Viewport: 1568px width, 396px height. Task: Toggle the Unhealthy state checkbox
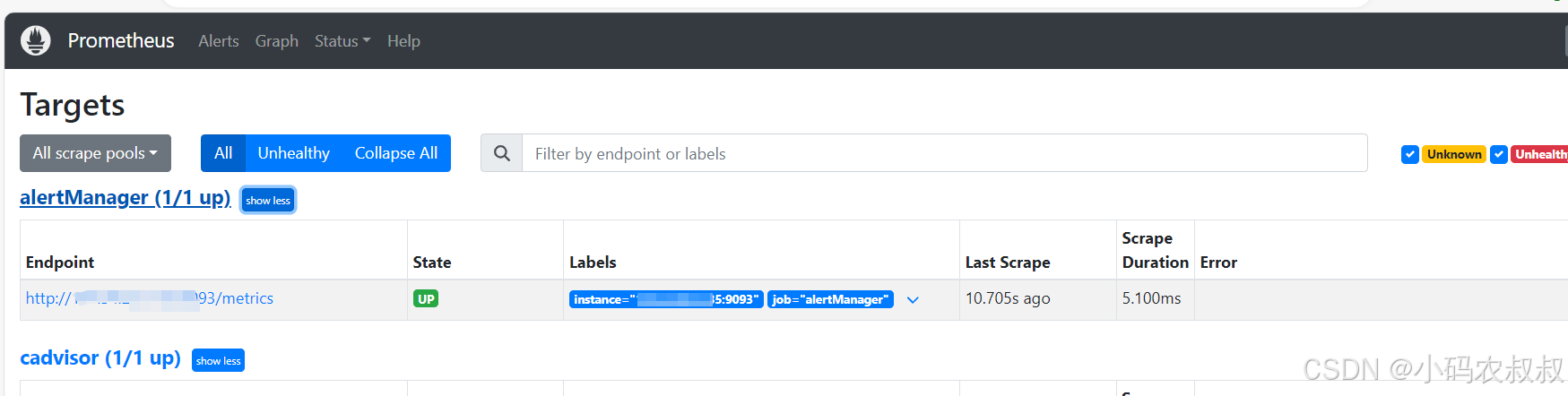coord(1499,154)
